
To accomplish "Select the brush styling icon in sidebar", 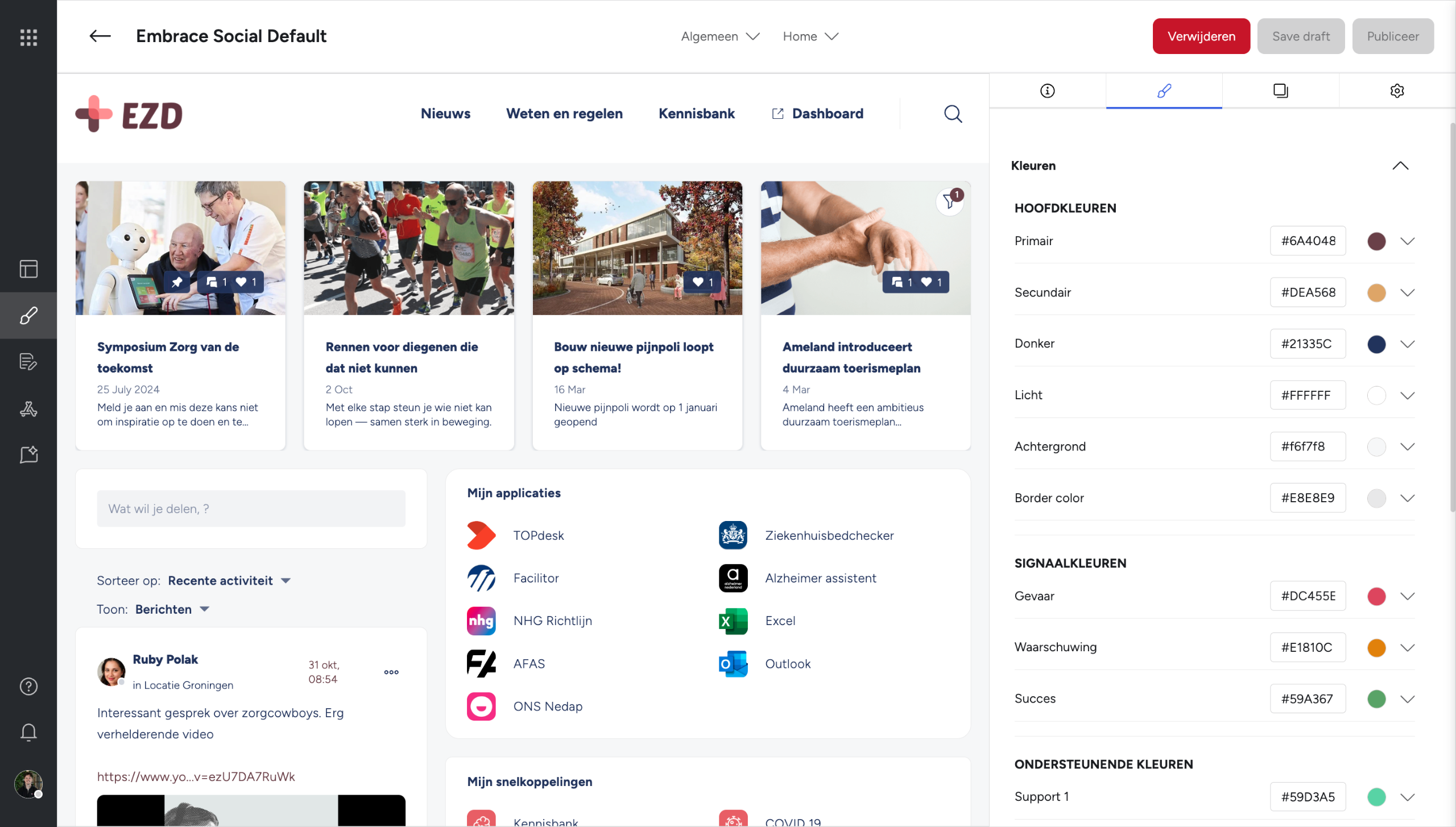I will point(28,315).
